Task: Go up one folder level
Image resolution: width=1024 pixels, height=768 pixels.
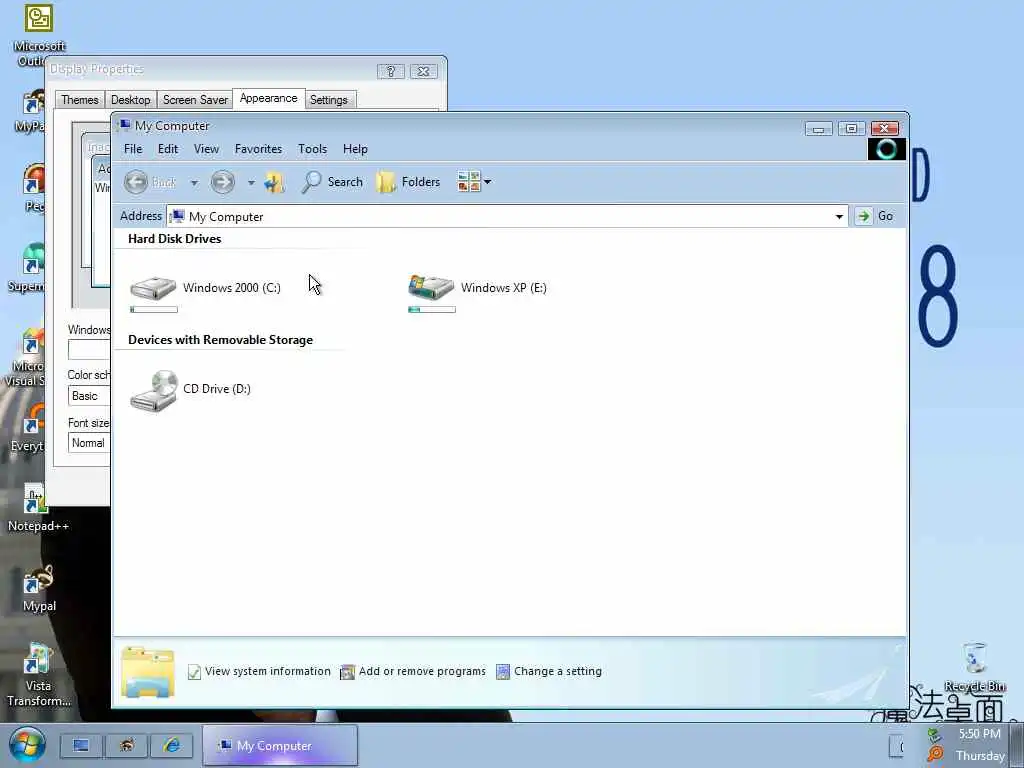Action: coord(275,182)
